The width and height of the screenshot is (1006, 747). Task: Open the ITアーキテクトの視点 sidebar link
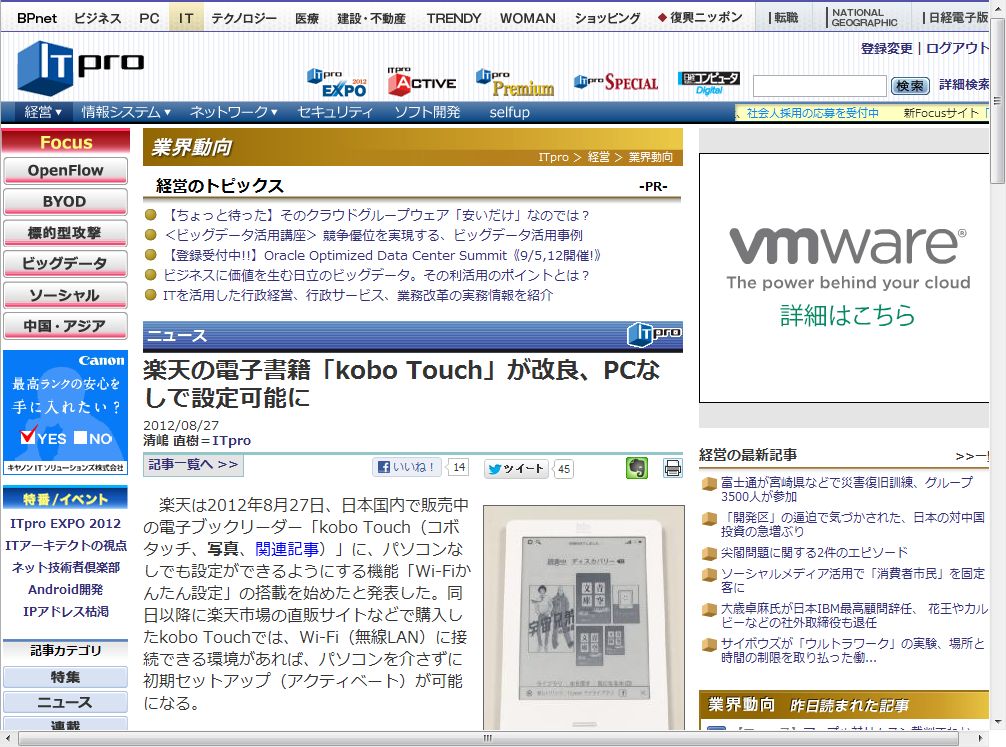[x=65, y=545]
